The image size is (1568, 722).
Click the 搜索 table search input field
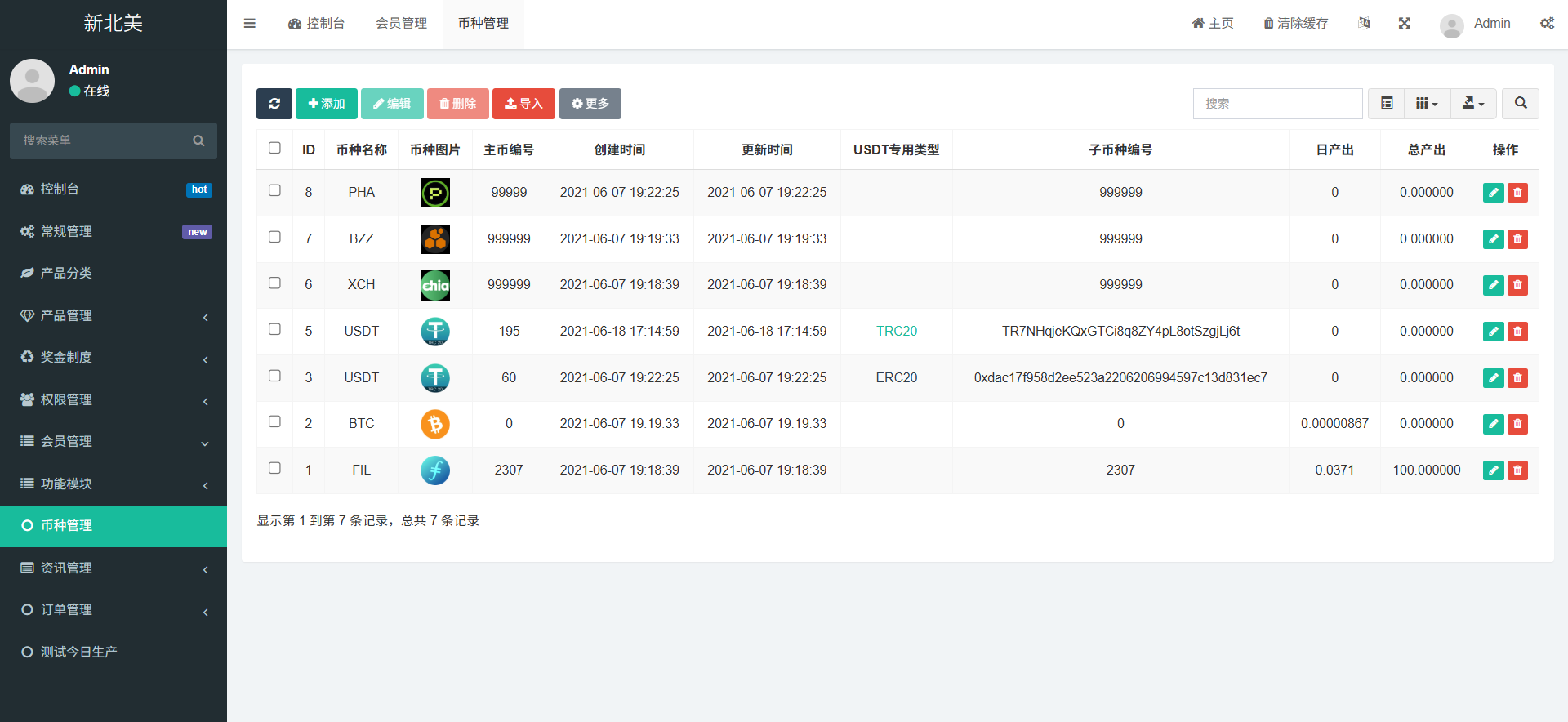click(x=1276, y=104)
